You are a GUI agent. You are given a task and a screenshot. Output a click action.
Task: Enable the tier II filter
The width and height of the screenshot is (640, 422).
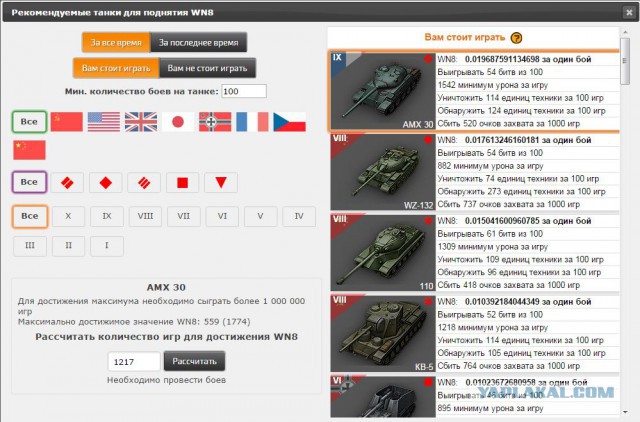coord(68,246)
